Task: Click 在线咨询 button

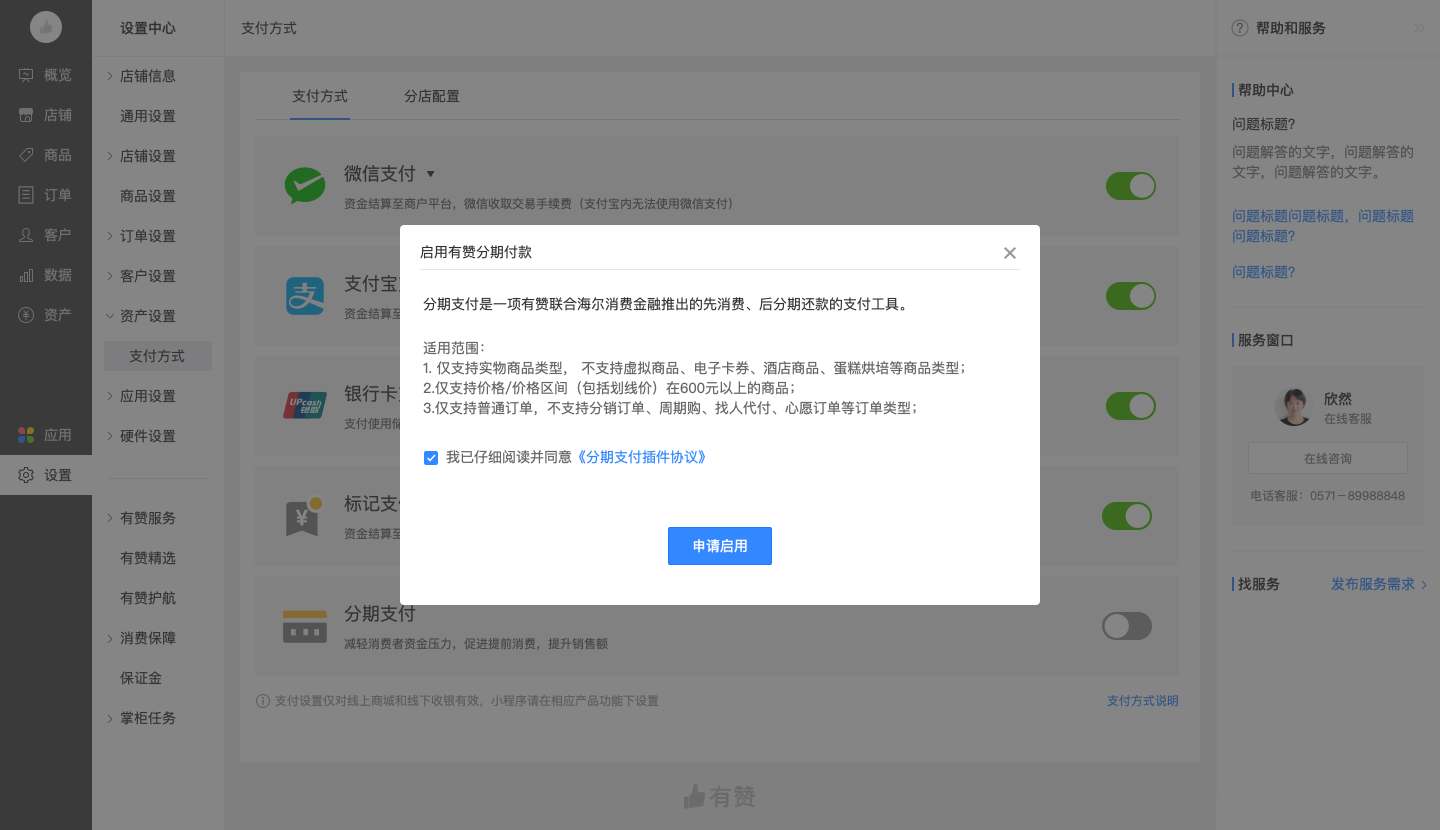Action: click(x=1328, y=458)
